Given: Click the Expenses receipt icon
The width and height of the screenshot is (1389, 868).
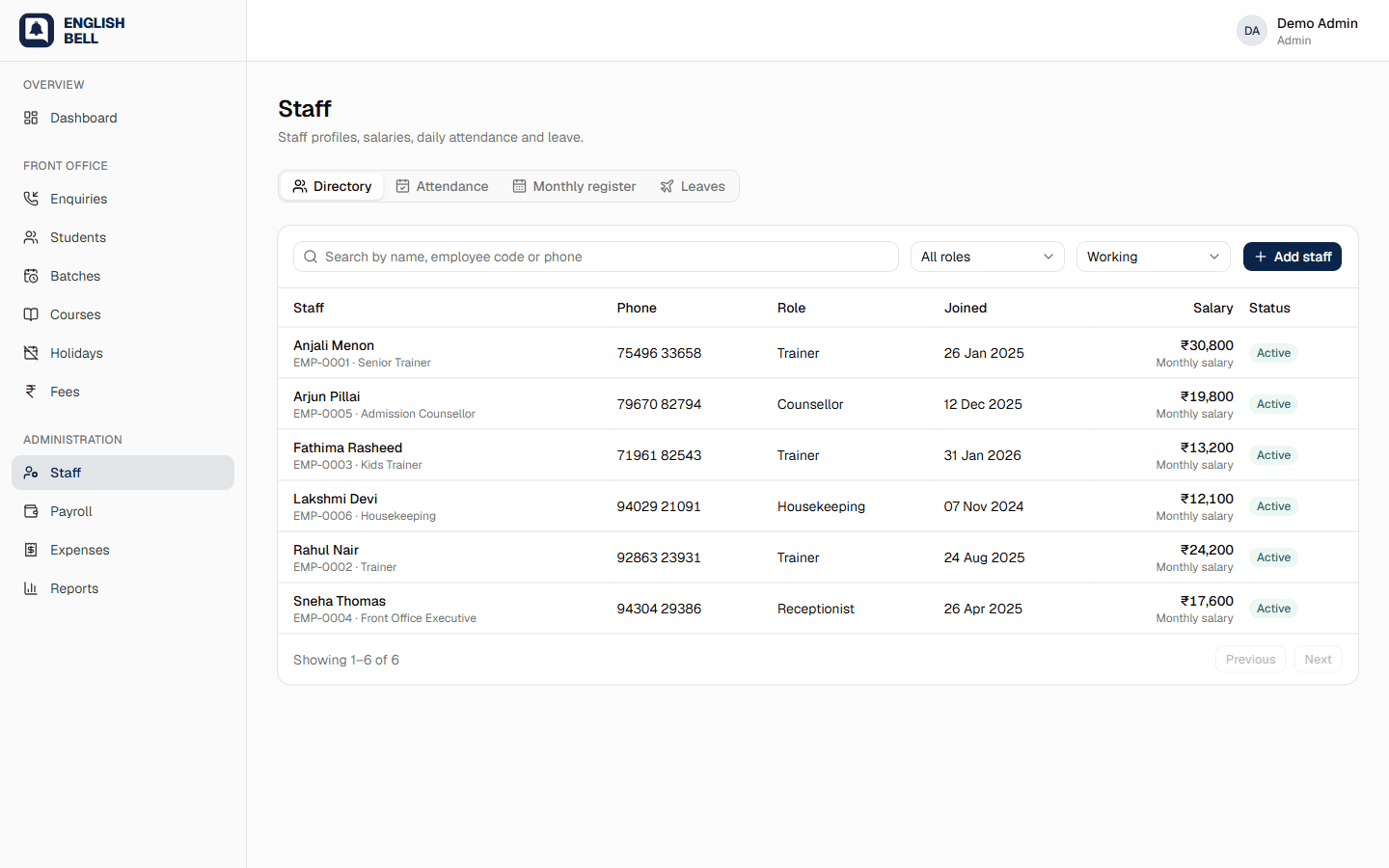Looking at the screenshot, I should coord(31,550).
